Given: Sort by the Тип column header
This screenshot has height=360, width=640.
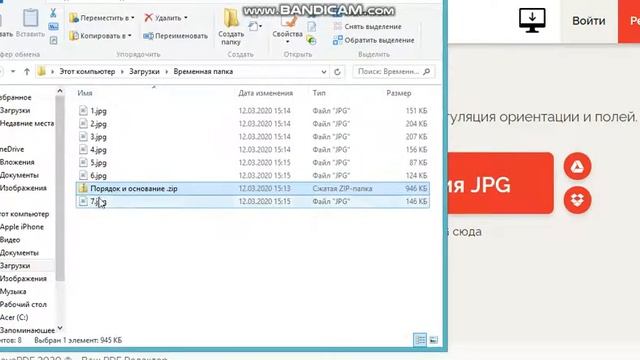Looking at the screenshot, I should 319,93.
